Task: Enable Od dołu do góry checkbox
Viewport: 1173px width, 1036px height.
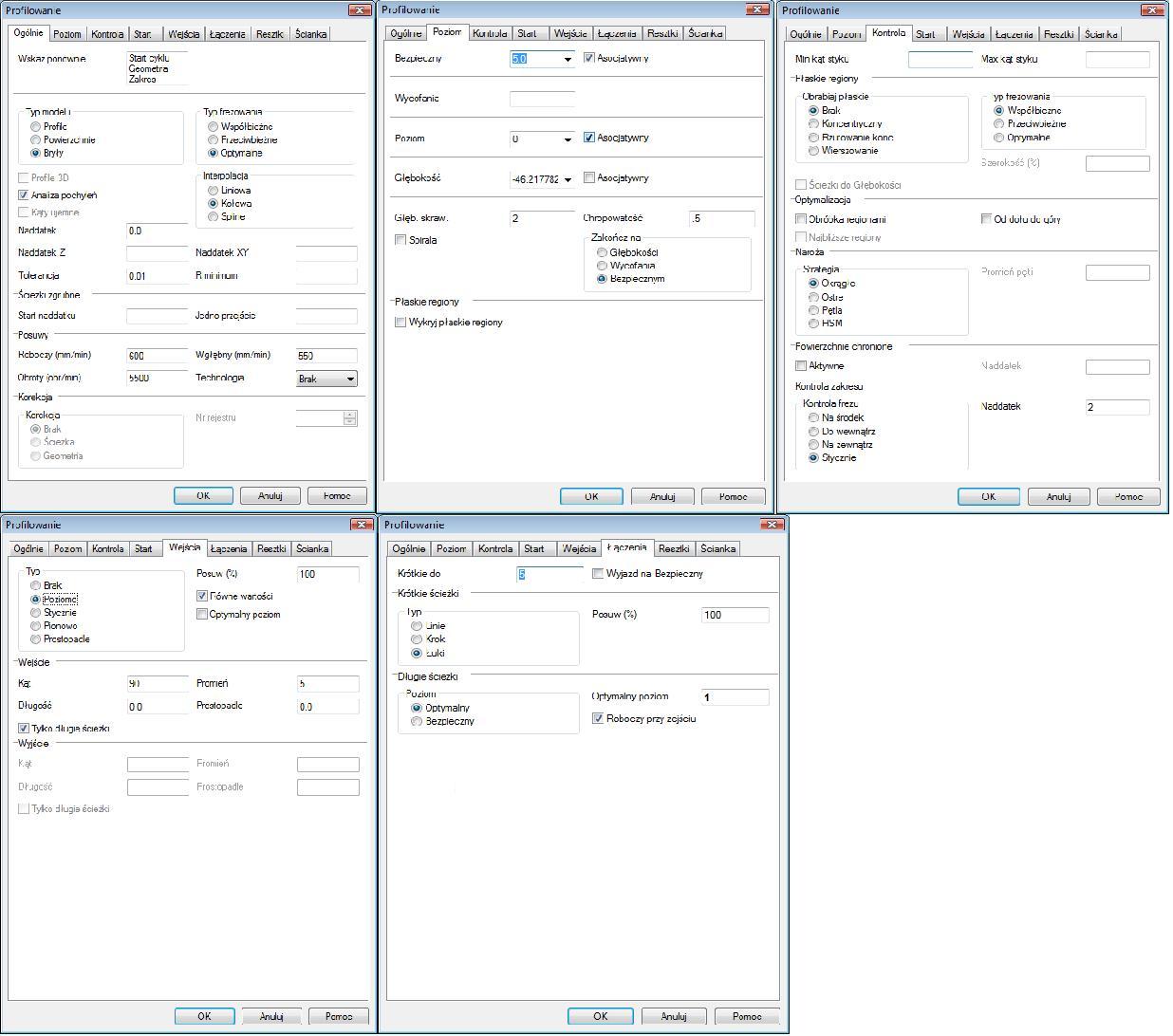Action: pyautogui.click(x=986, y=219)
